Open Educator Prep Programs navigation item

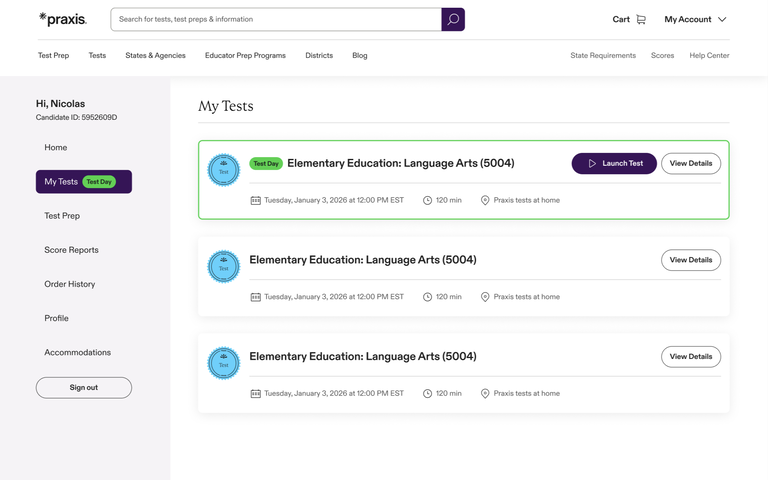click(x=245, y=55)
